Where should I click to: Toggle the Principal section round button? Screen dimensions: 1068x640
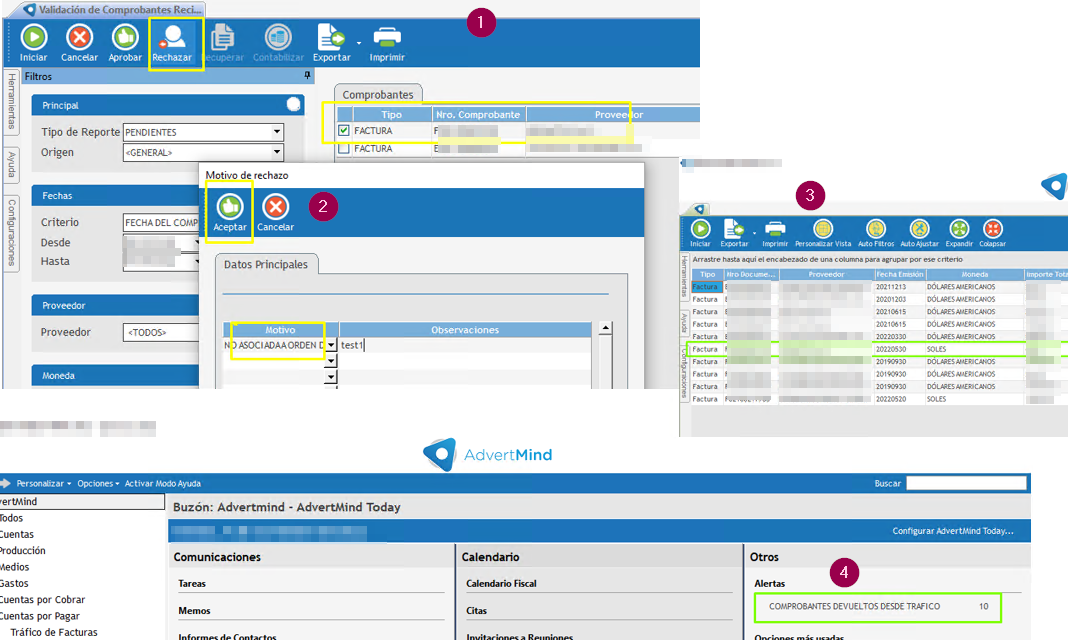point(294,104)
